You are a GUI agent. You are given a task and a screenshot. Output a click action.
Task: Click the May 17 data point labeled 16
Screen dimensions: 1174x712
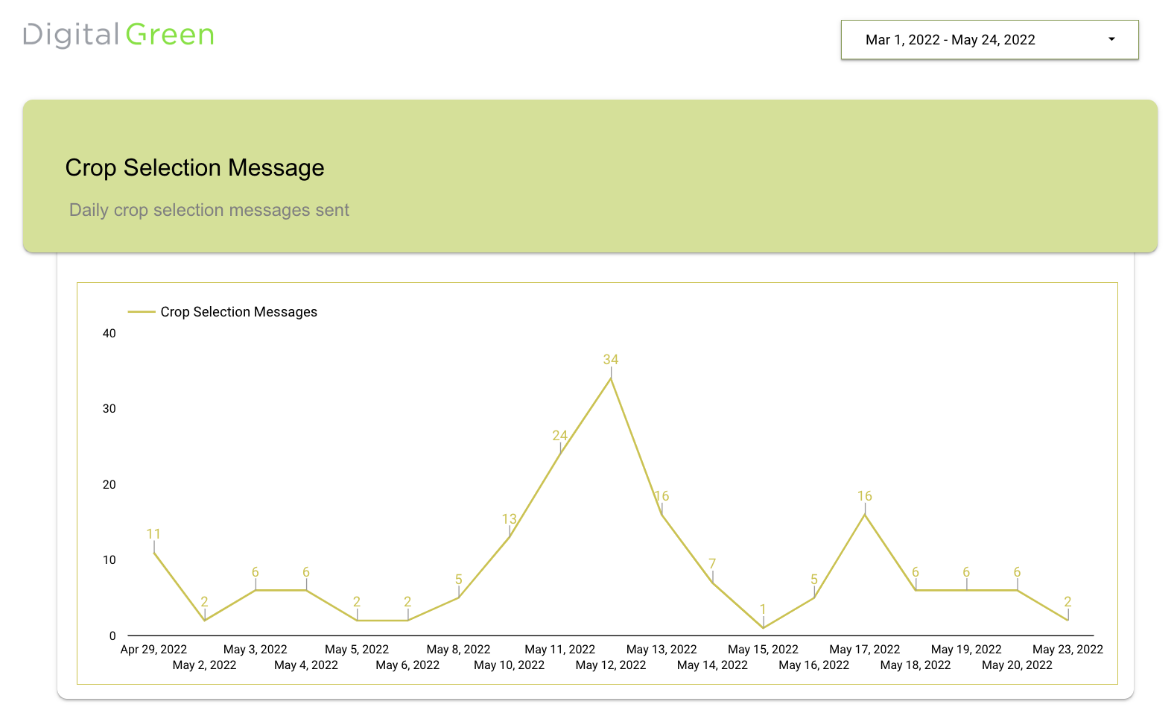pyautogui.click(x=865, y=514)
